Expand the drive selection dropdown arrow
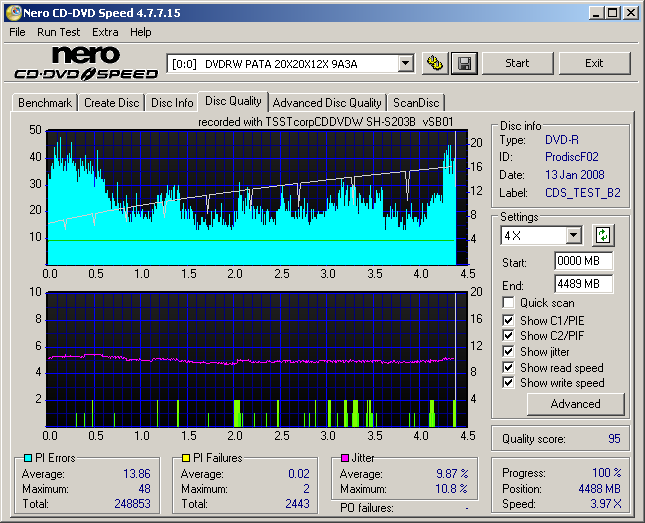 (x=406, y=63)
